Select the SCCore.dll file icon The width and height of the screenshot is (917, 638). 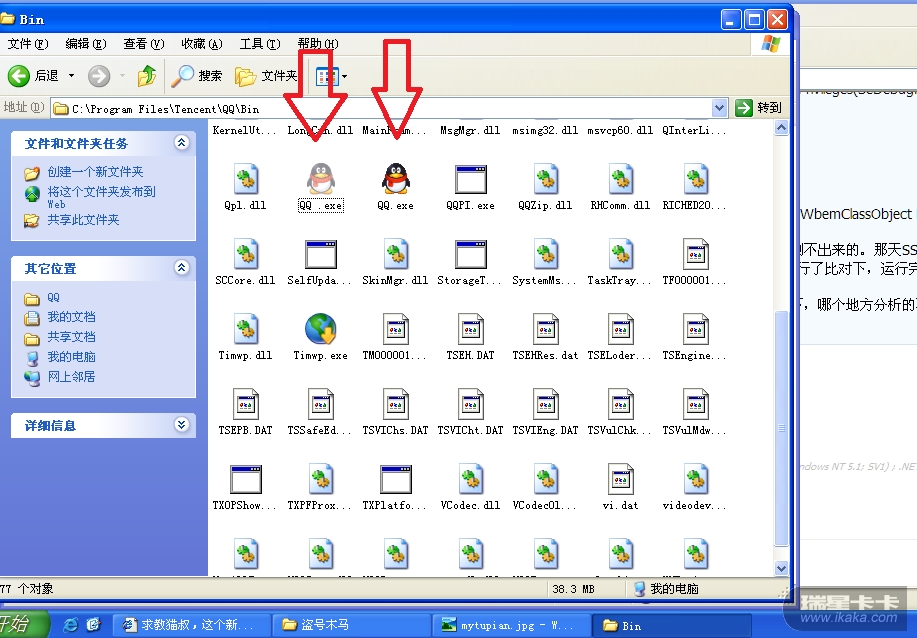(x=246, y=253)
